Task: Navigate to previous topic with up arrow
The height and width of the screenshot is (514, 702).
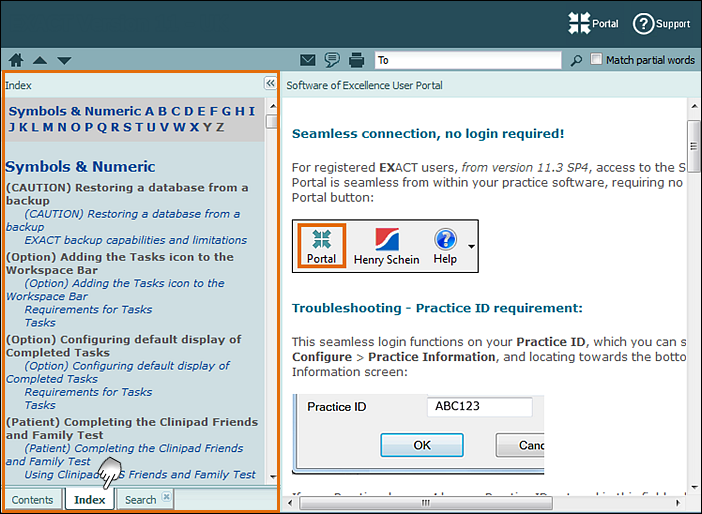Action: pyautogui.click(x=40, y=60)
